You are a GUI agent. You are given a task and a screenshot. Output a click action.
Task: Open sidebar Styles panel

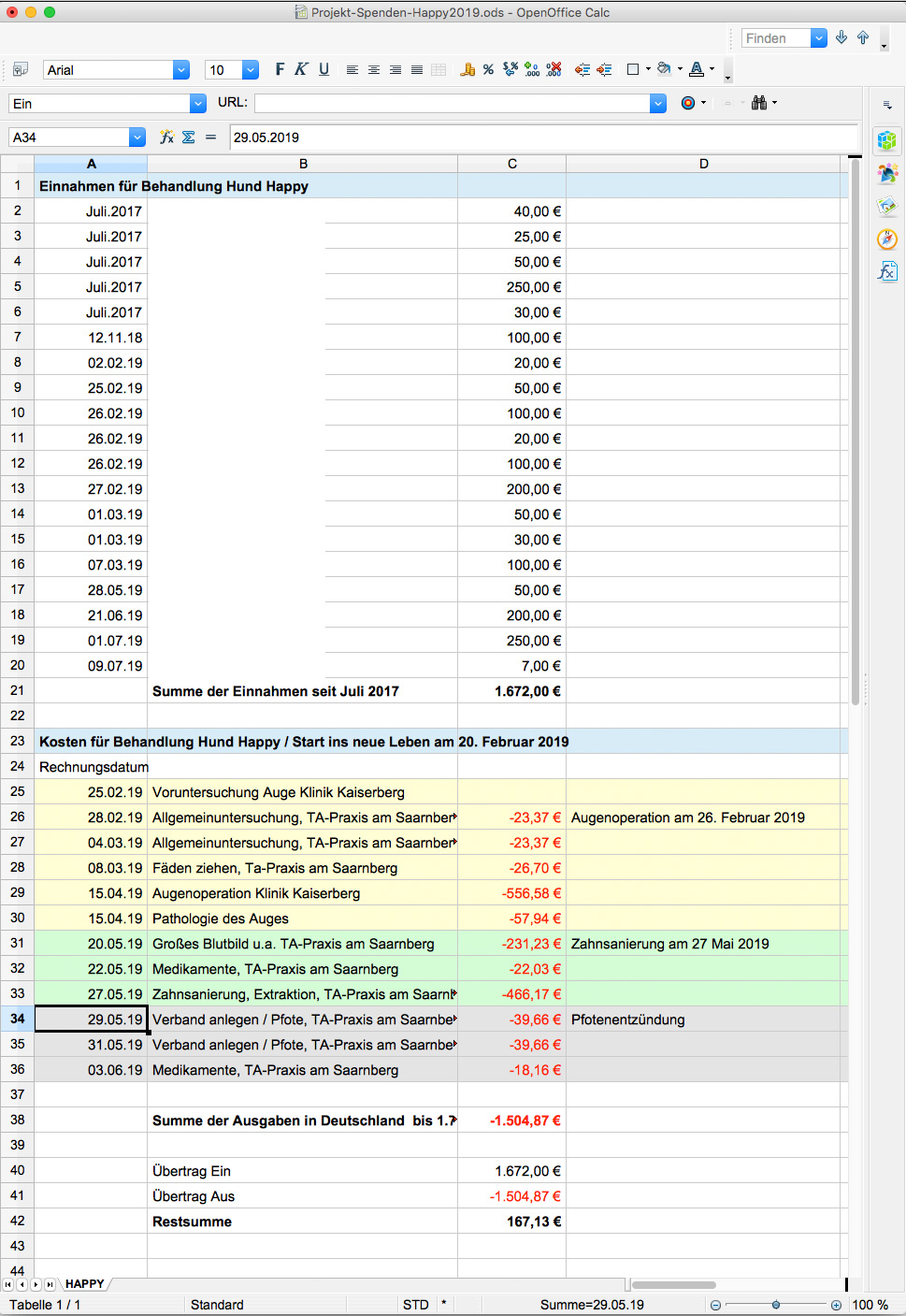pyautogui.click(x=887, y=173)
